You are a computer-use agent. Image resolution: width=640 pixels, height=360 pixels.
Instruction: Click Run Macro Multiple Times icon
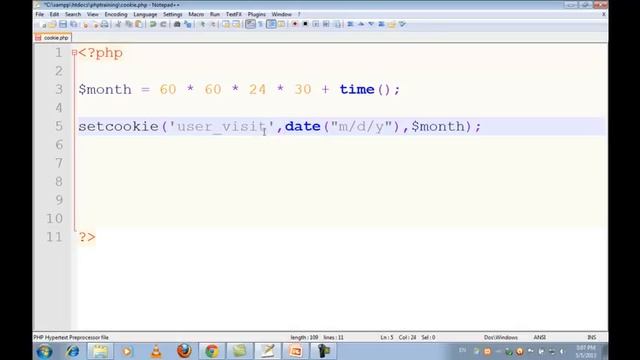pos(326,24)
